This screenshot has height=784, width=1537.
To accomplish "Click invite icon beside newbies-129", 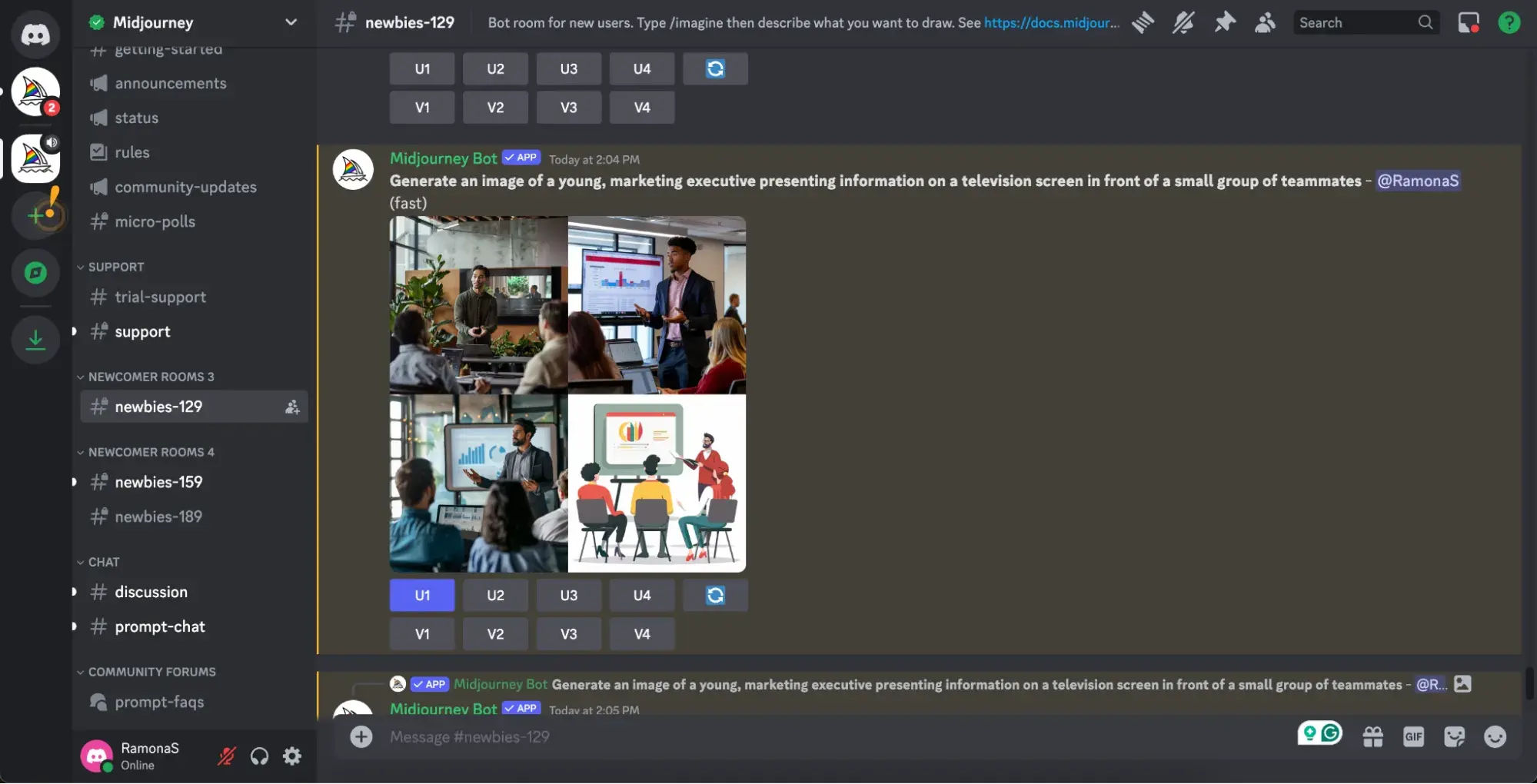I will pos(292,407).
